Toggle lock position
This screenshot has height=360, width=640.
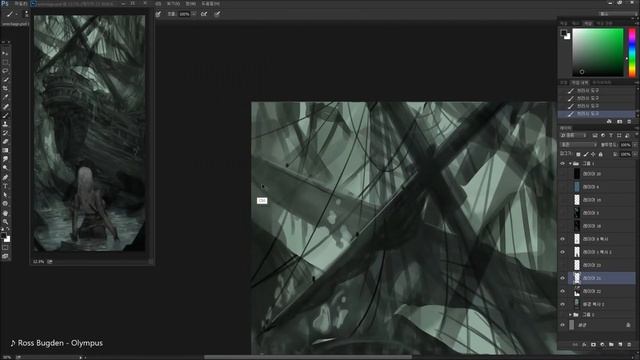pyautogui.click(x=593, y=154)
